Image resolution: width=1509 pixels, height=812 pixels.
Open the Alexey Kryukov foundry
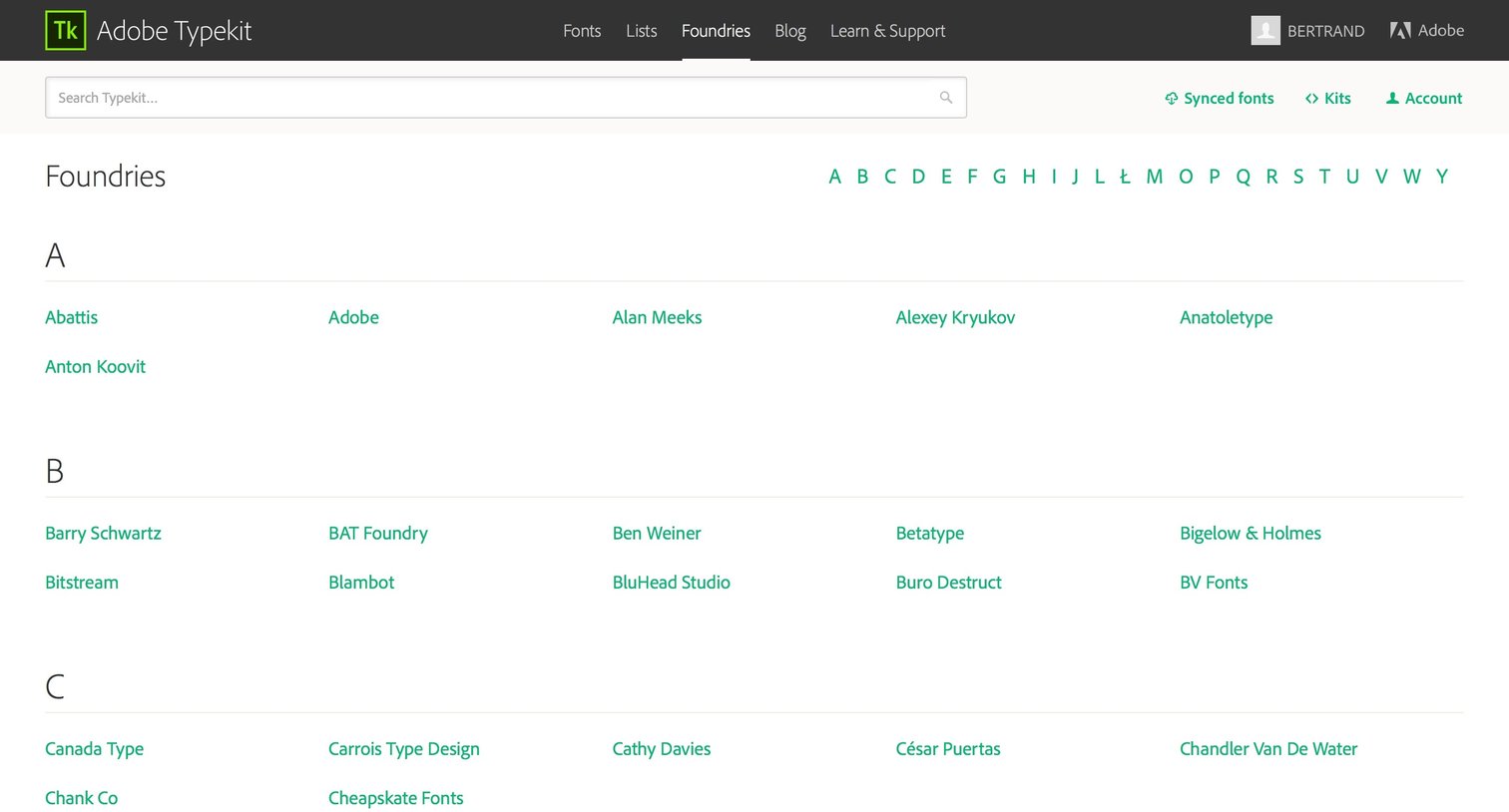pyautogui.click(x=955, y=317)
